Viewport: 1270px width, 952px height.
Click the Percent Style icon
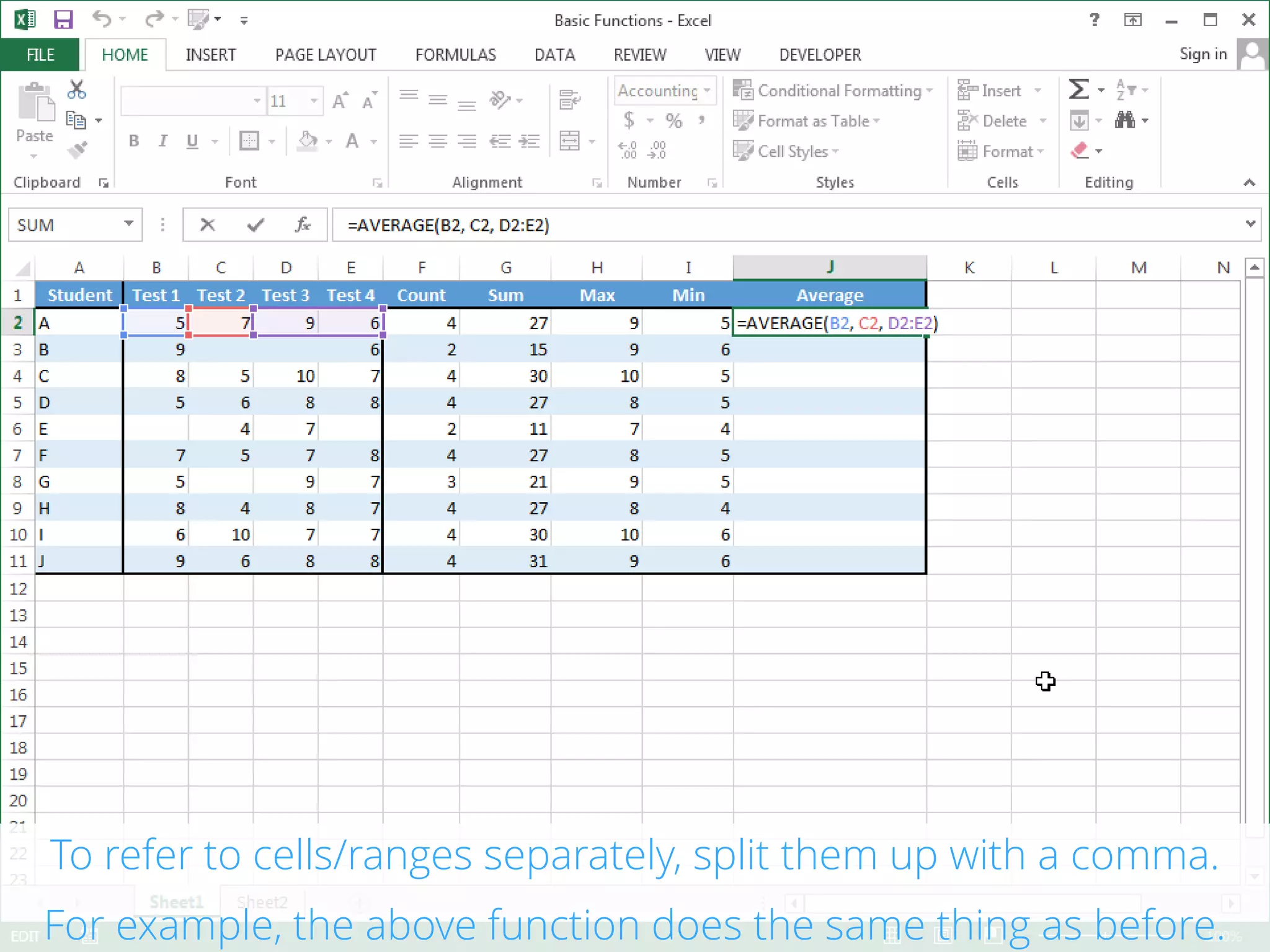point(674,120)
